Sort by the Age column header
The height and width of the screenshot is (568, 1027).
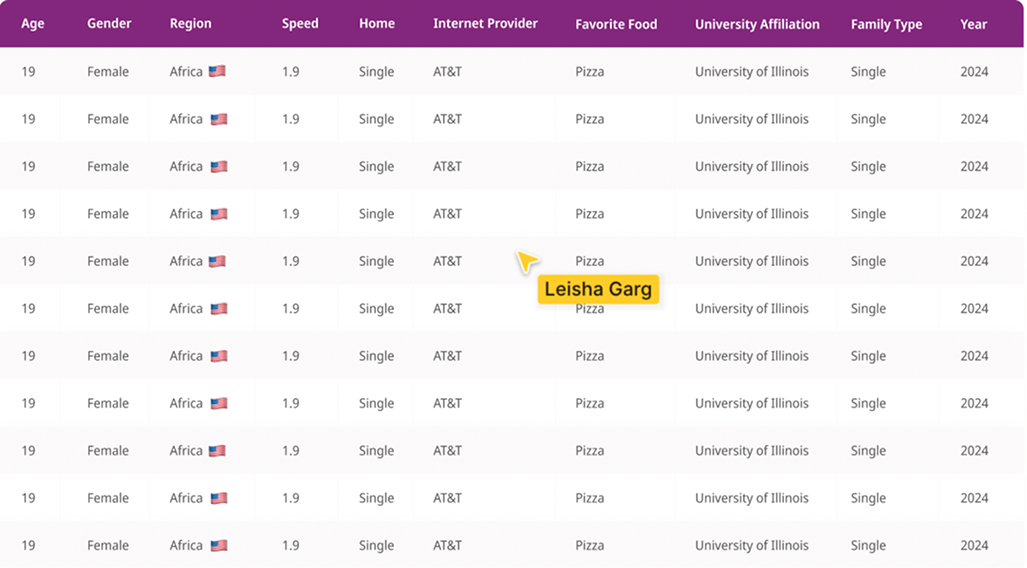pos(33,24)
